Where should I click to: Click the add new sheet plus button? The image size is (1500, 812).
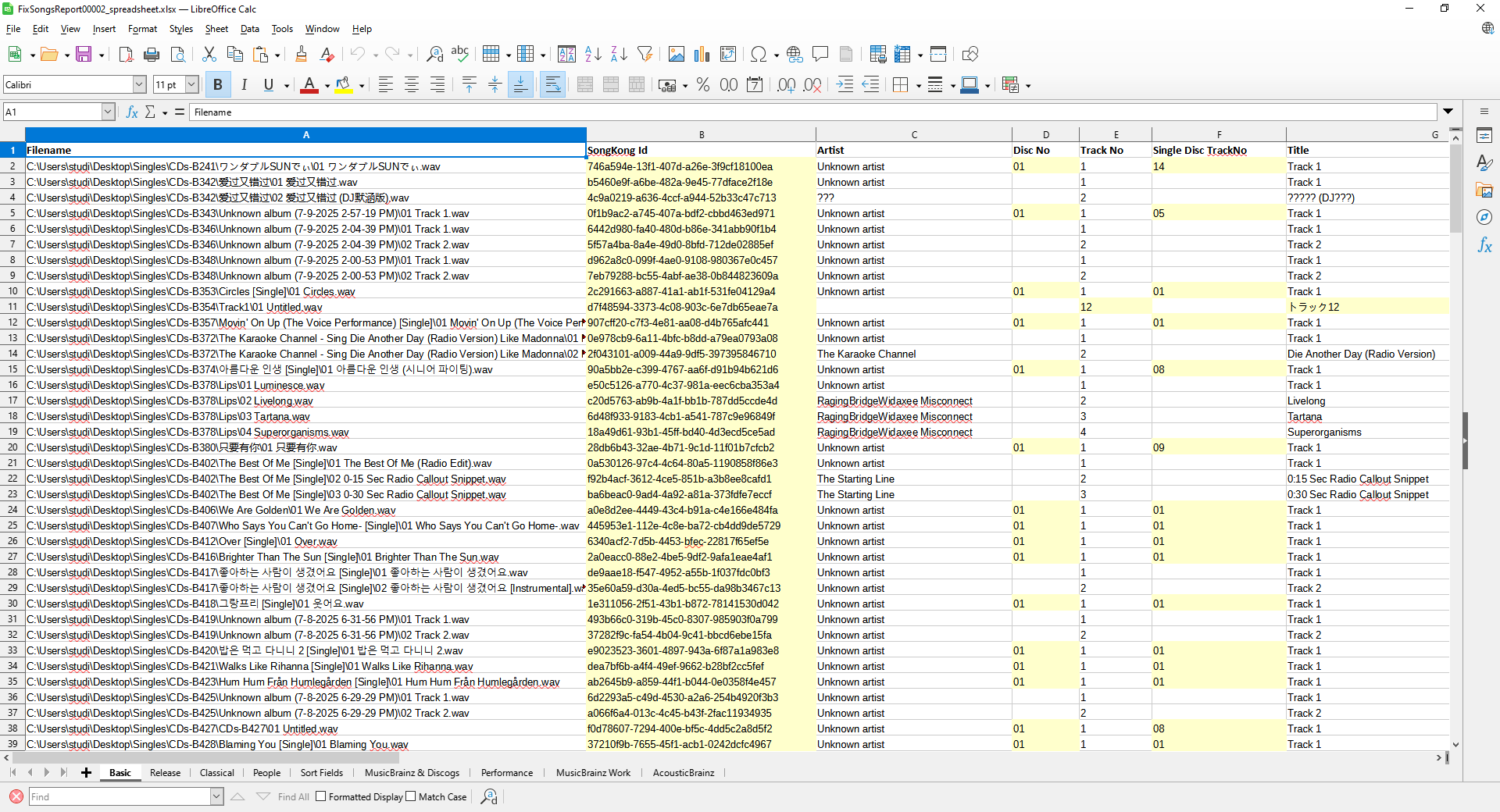point(86,773)
